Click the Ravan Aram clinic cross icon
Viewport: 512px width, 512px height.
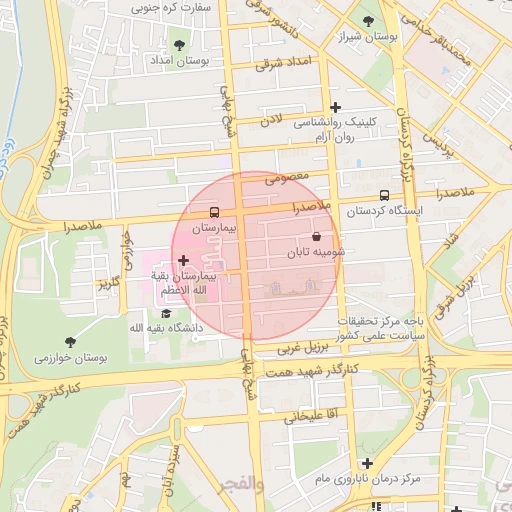(335, 107)
